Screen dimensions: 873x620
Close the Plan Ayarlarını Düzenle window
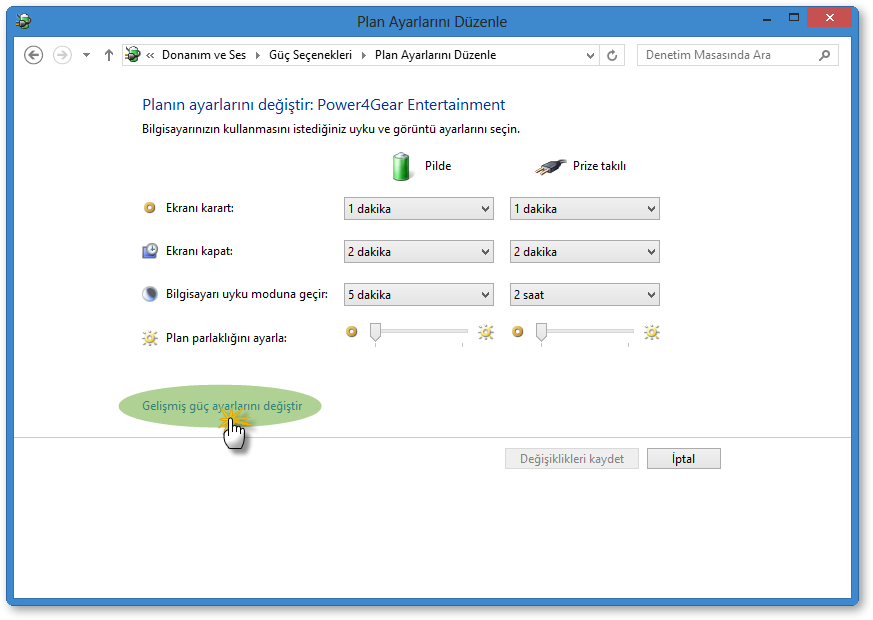pyautogui.click(x=830, y=18)
